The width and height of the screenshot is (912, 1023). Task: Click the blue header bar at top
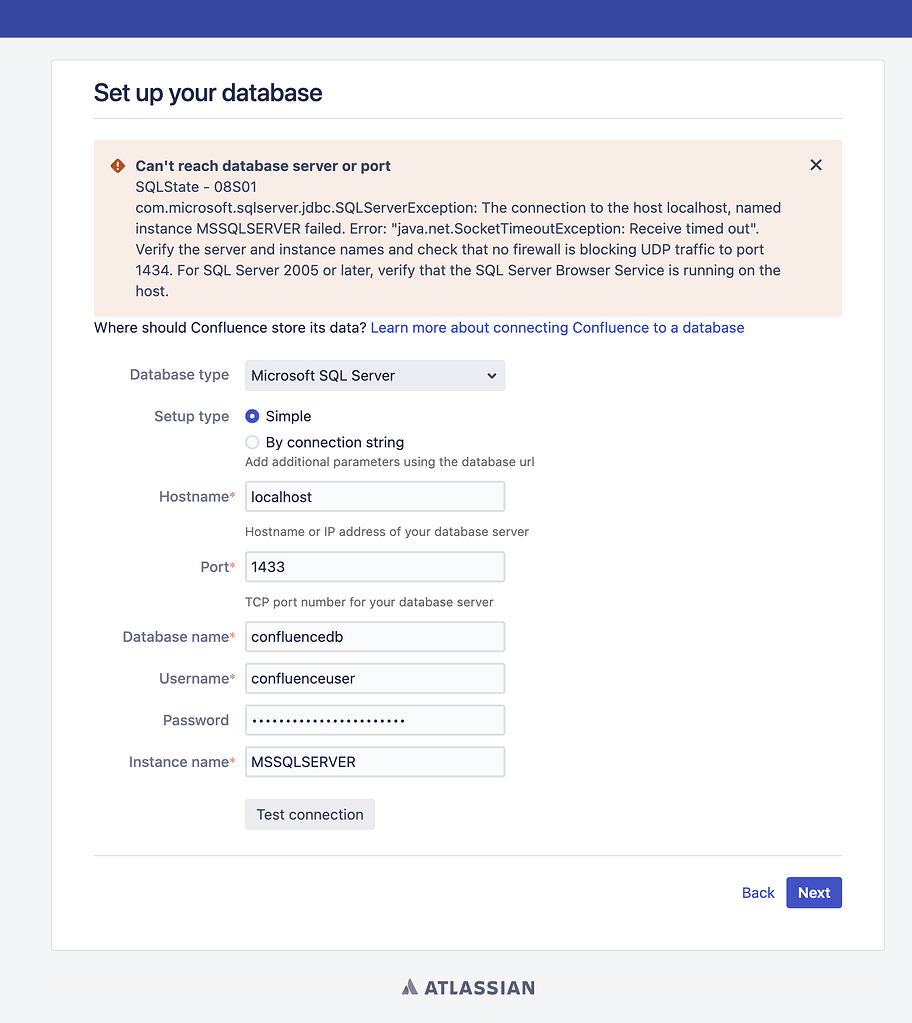pyautogui.click(x=456, y=18)
